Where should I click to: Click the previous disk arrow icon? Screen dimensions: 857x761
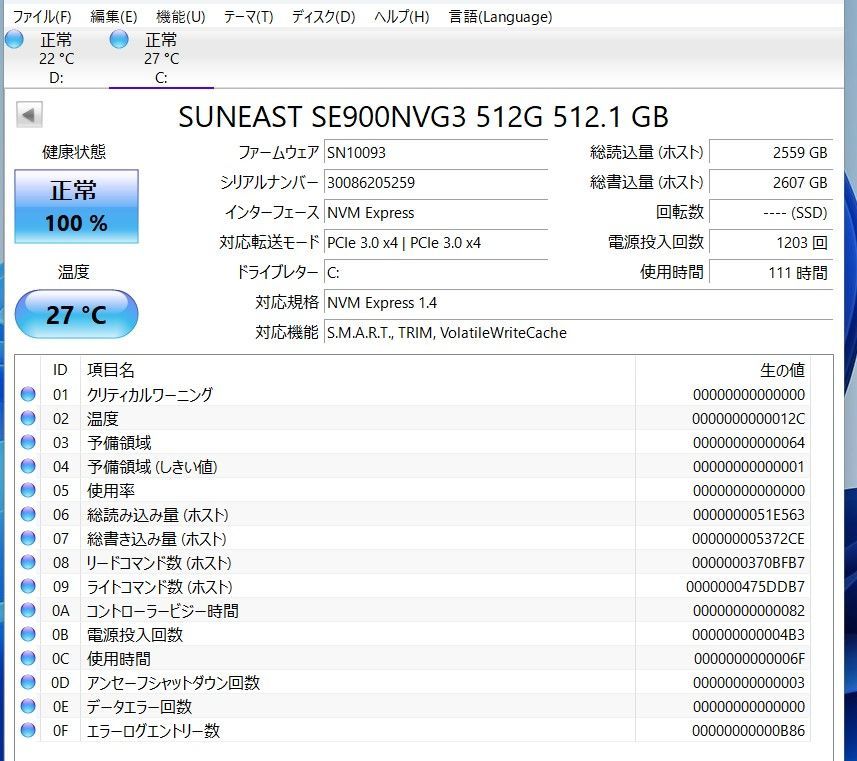coord(29,115)
